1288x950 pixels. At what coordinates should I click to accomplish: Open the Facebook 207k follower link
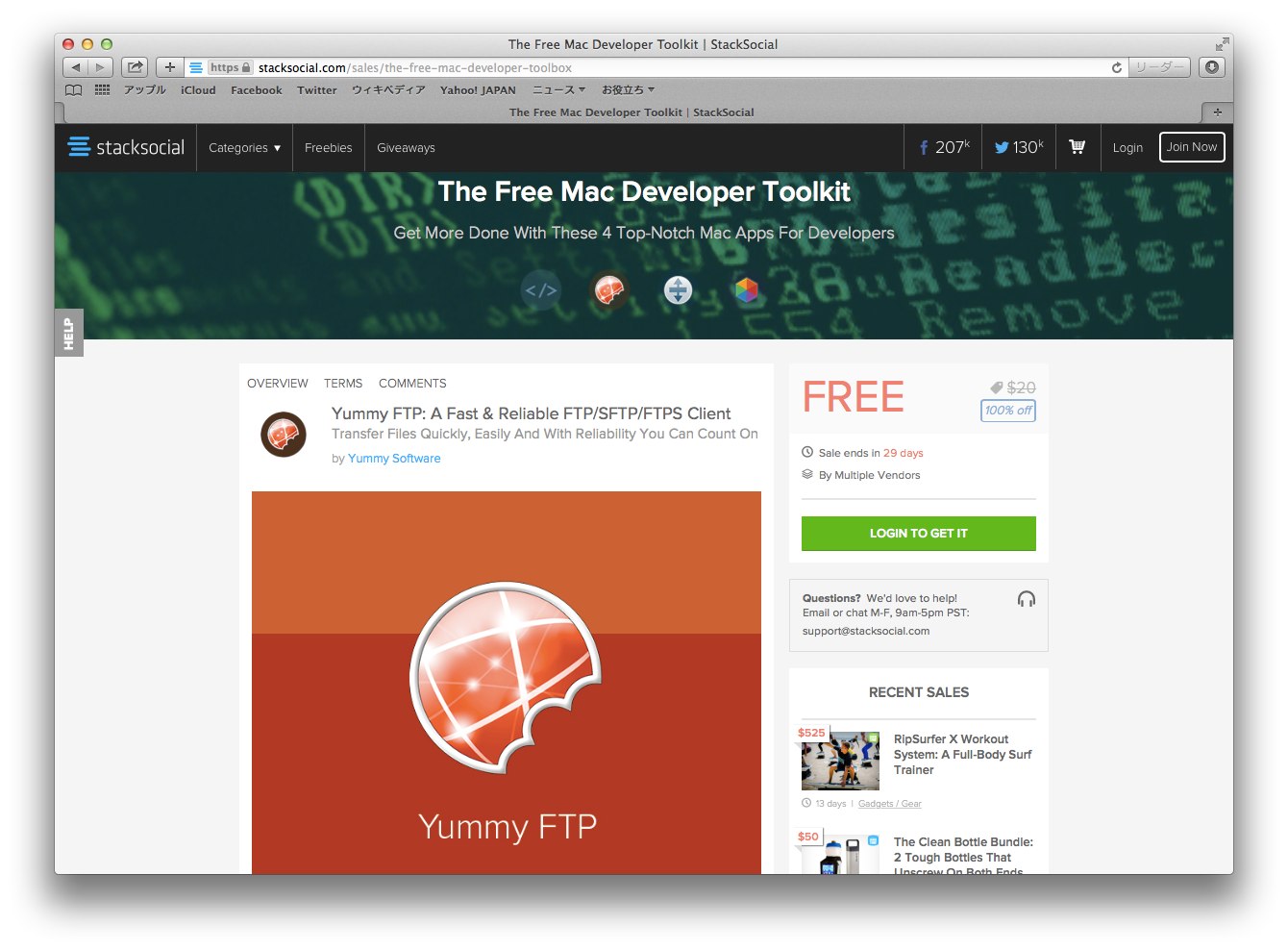pos(944,147)
